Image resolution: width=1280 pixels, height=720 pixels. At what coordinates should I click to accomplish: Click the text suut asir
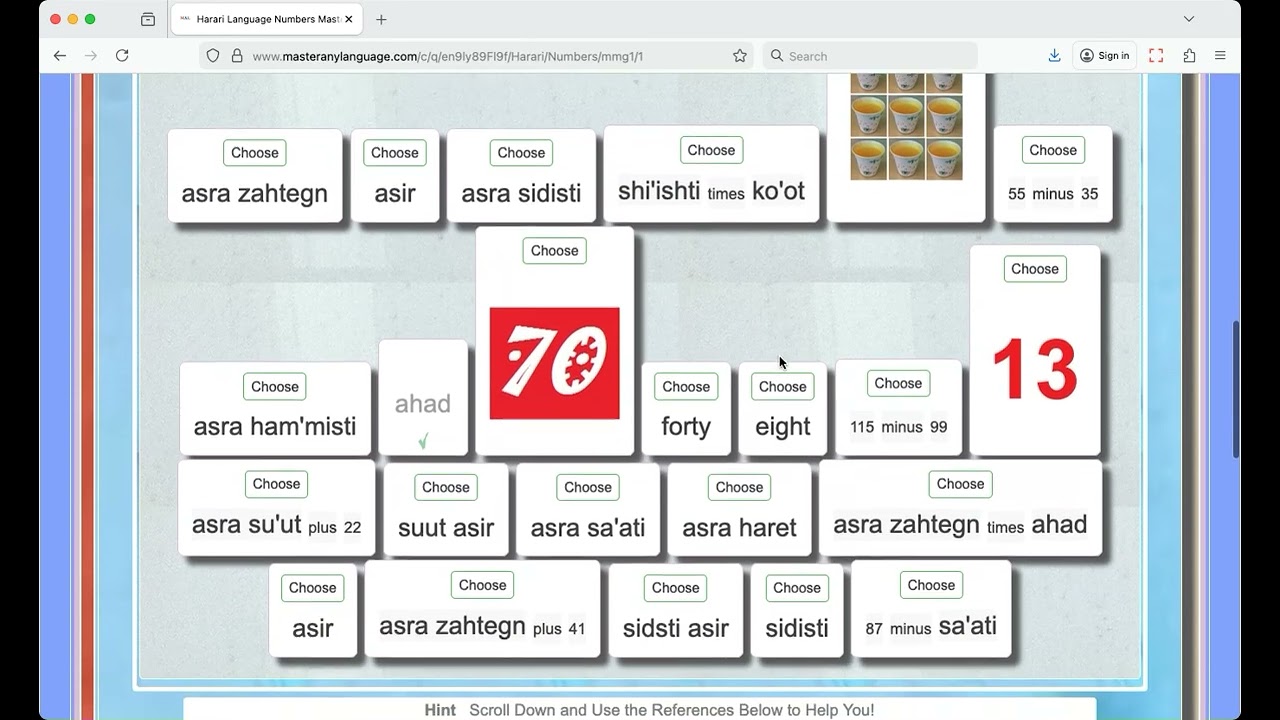(x=446, y=528)
